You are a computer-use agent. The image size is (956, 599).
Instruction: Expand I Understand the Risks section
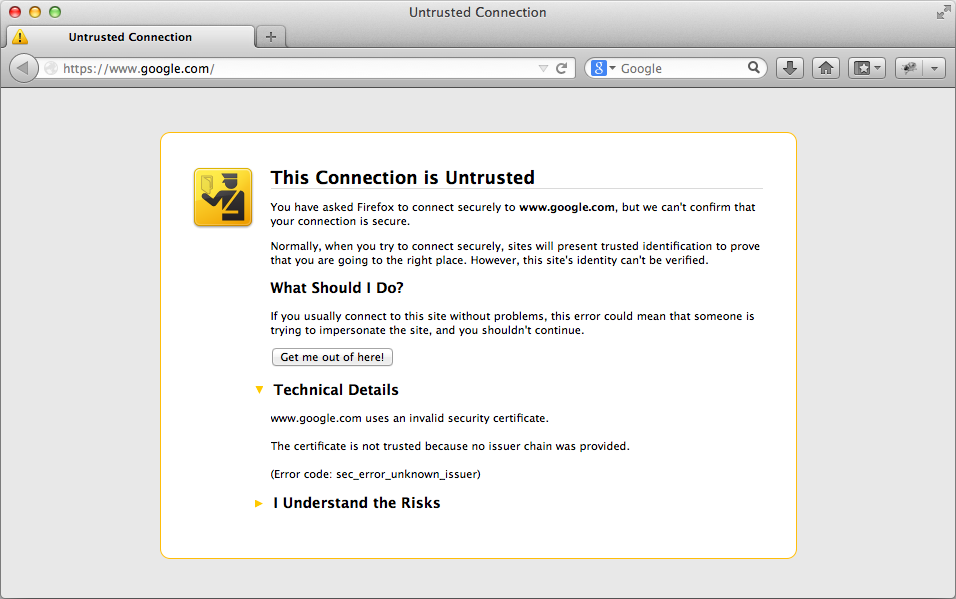click(x=259, y=503)
